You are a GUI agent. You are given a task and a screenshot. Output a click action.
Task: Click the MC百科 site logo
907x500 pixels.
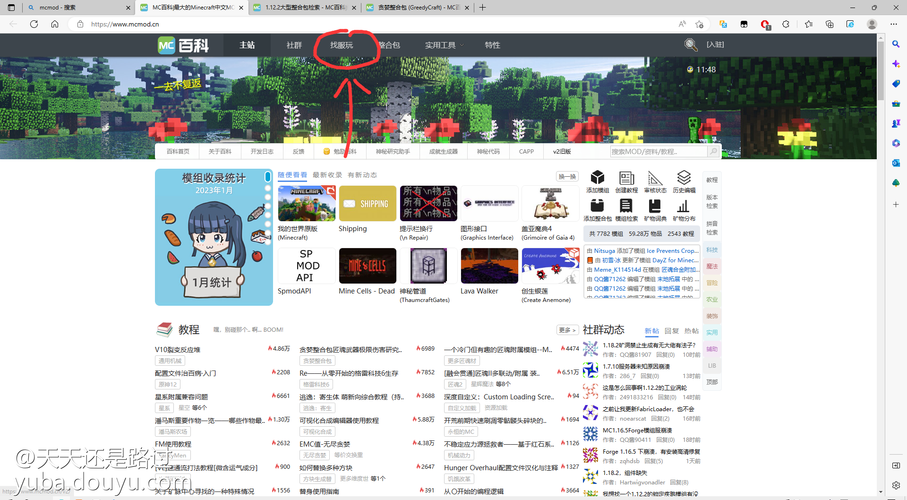pos(183,45)
